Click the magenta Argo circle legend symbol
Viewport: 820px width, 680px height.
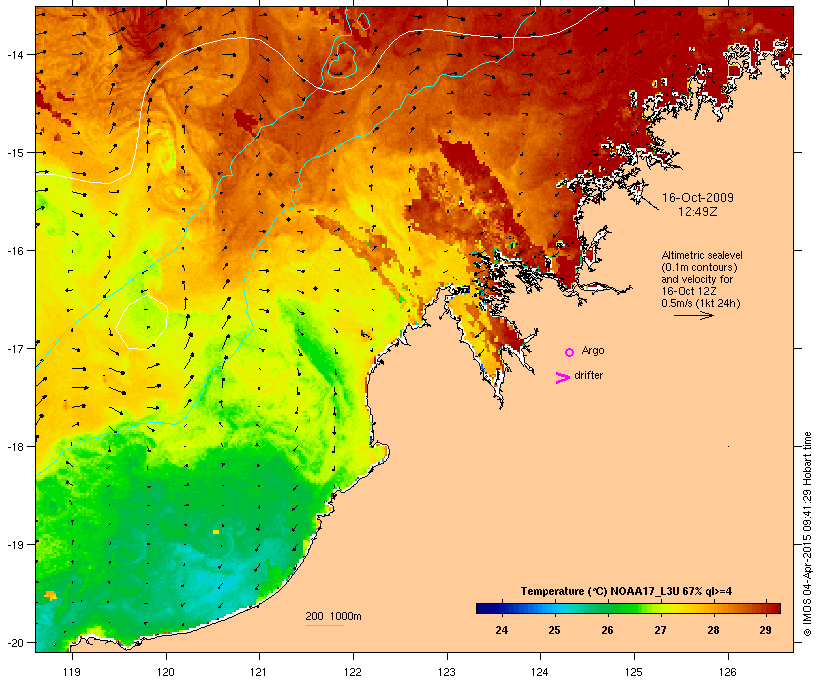tap(570, 352)
